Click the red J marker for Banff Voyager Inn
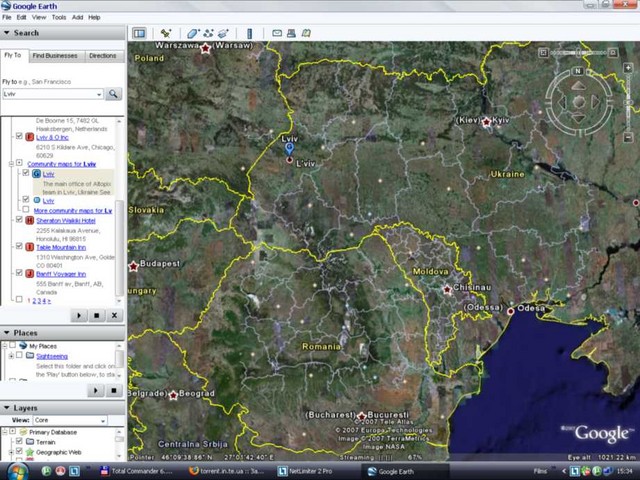The image size is (640, 480). 29,274
